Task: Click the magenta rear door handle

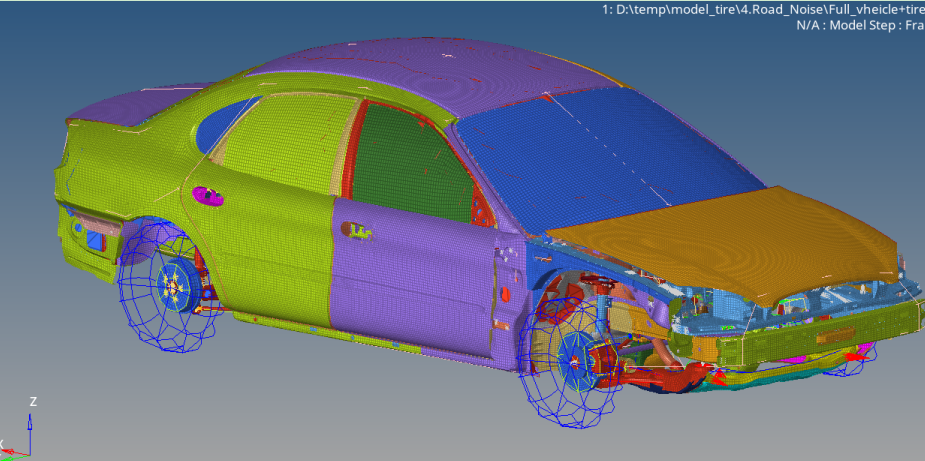Action: tap(203, 194)
